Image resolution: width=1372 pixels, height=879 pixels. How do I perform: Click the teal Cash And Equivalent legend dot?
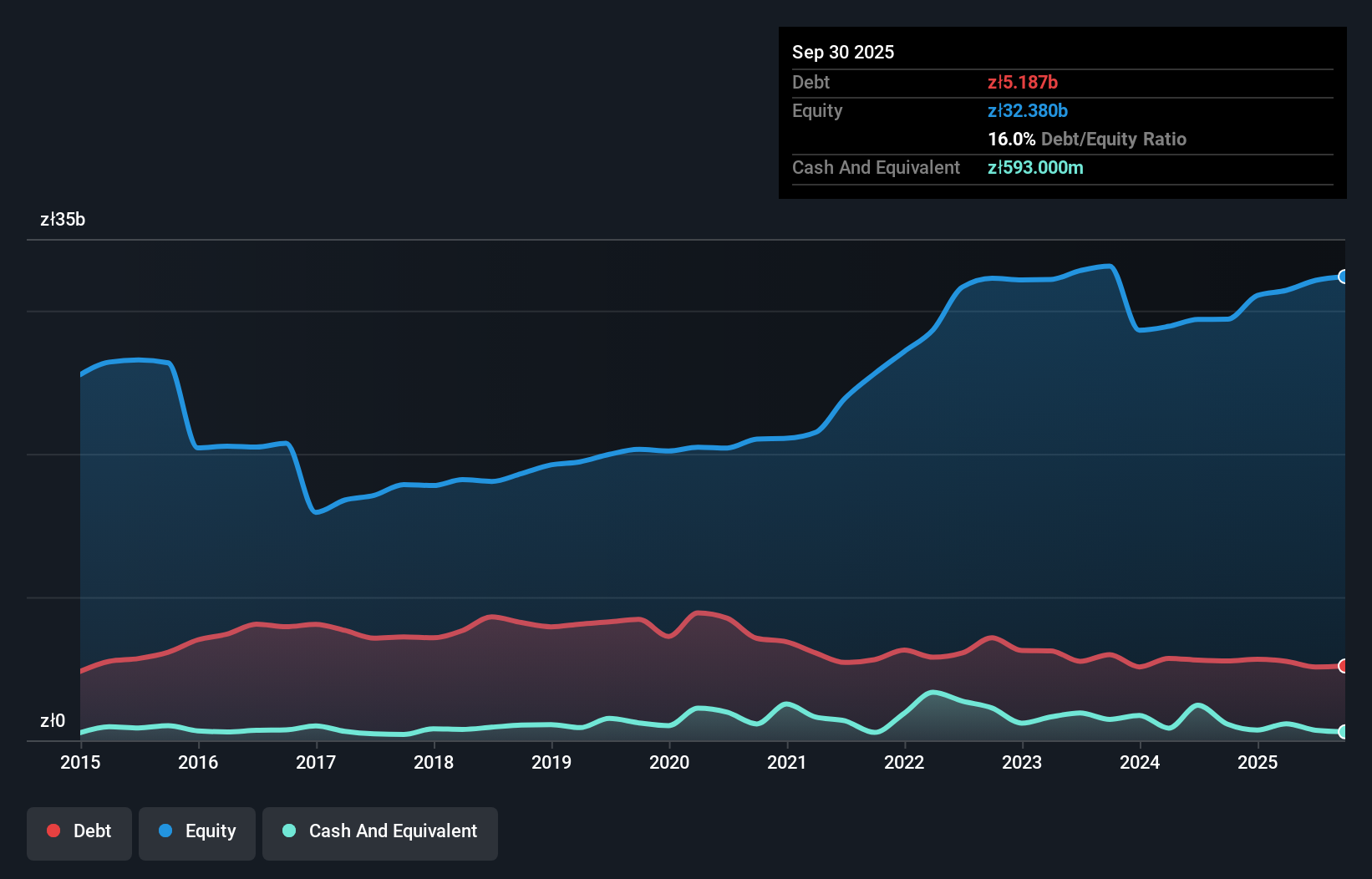[288, 831]
